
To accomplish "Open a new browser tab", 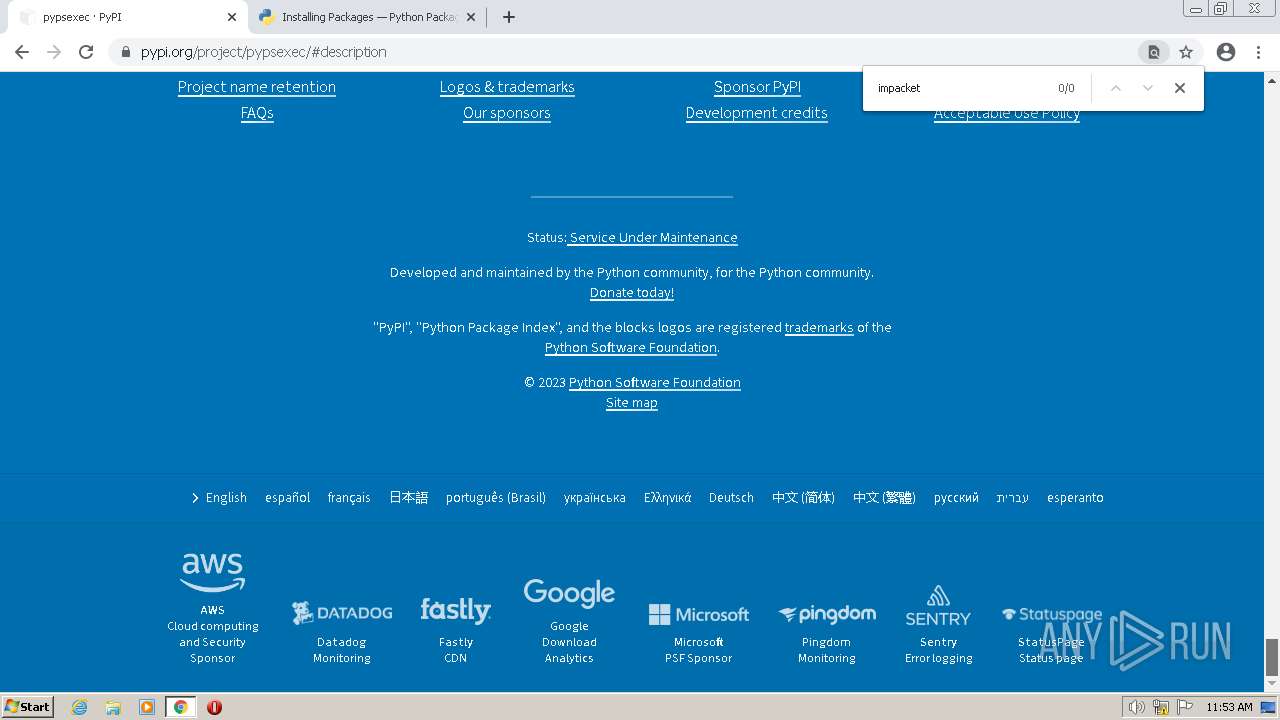I will (509, 17).
